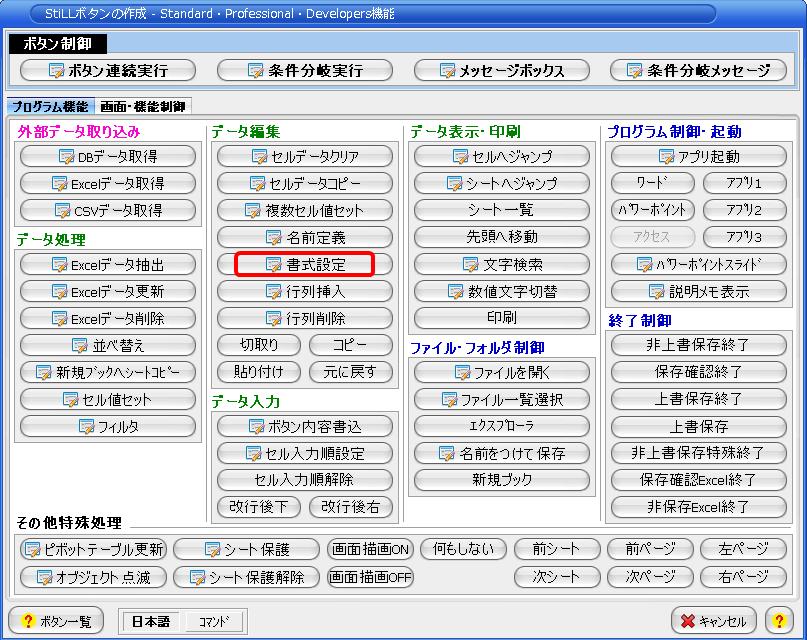The image size is (807, 640).
Task: Click the パワーポイント button
Action: pyautogui.click(x=653, y=210)
